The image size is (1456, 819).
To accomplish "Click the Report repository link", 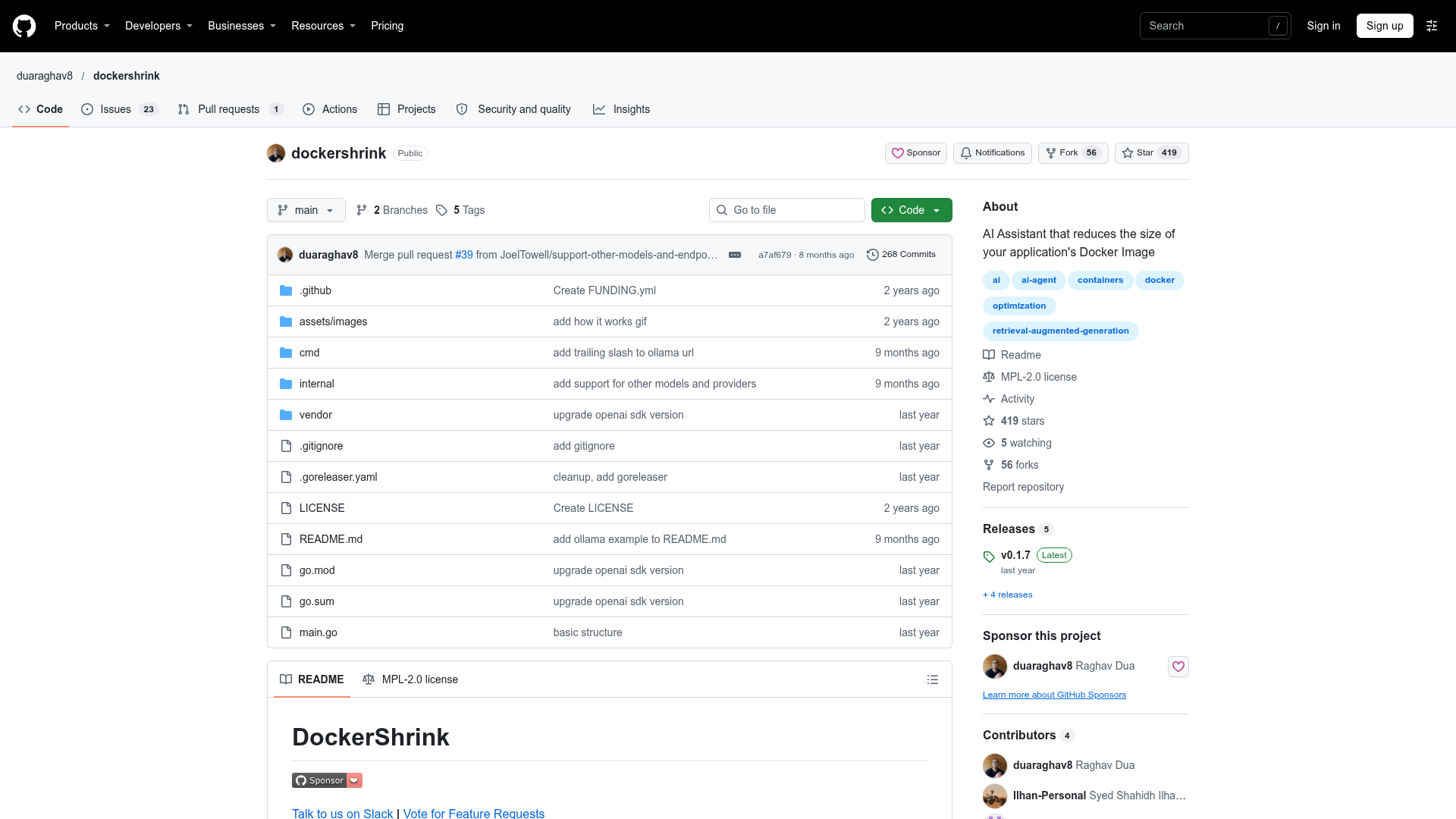I will pyautogui.click(x=1023, y=487).
